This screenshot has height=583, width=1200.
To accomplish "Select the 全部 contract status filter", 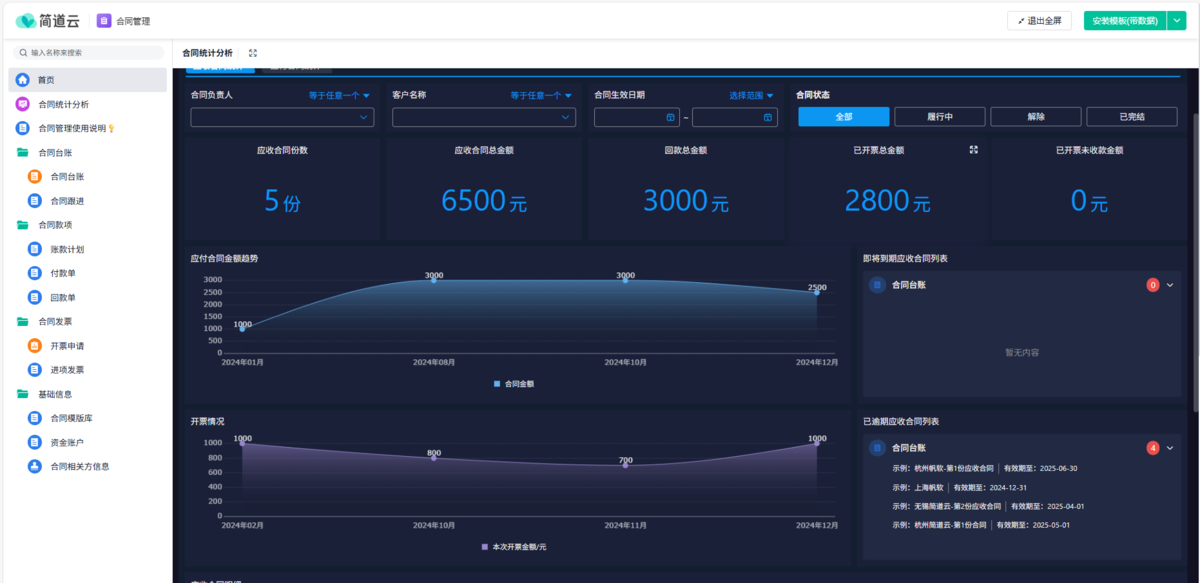I will click(843, 117).
